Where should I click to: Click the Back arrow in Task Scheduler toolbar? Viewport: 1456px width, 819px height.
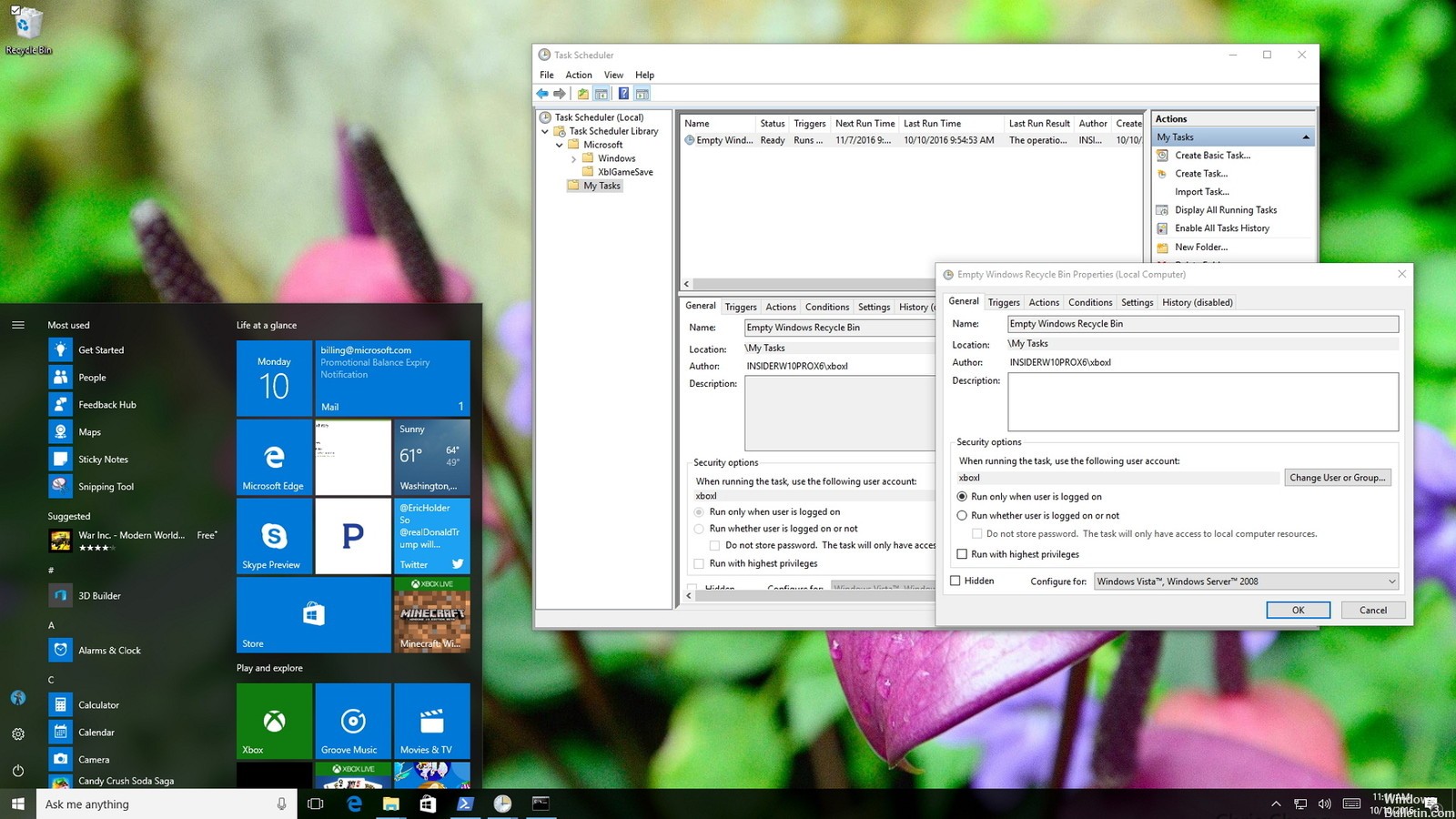click(x=542, y=94)
